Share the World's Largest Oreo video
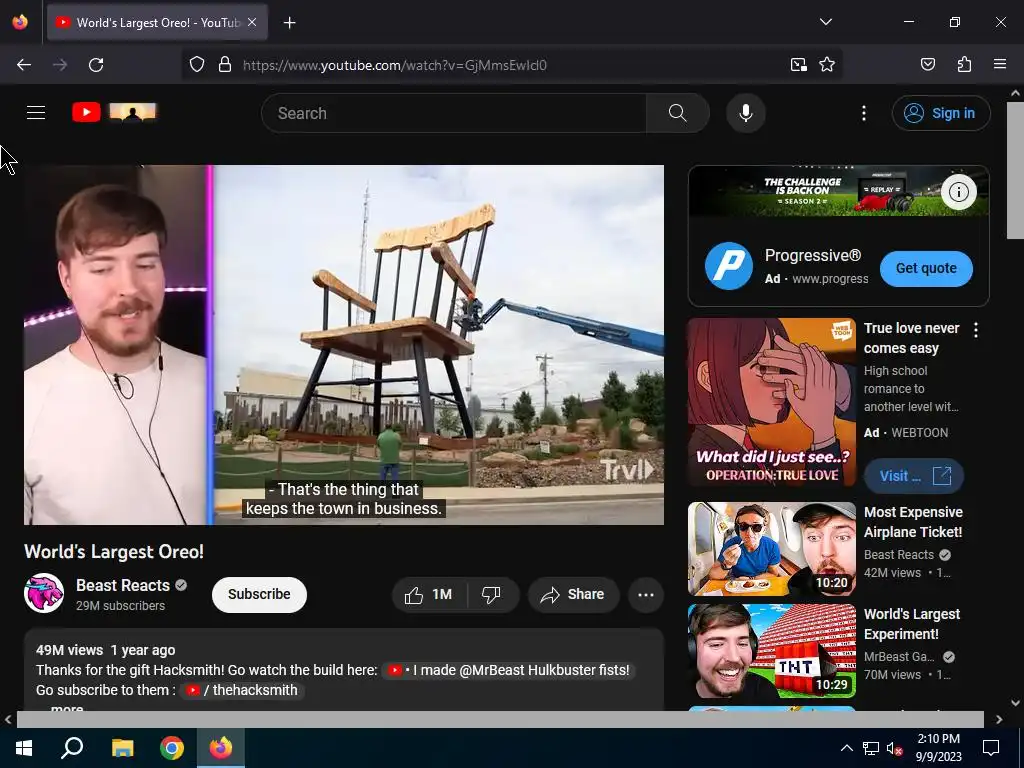1024x768 pixels. (573, 595)
